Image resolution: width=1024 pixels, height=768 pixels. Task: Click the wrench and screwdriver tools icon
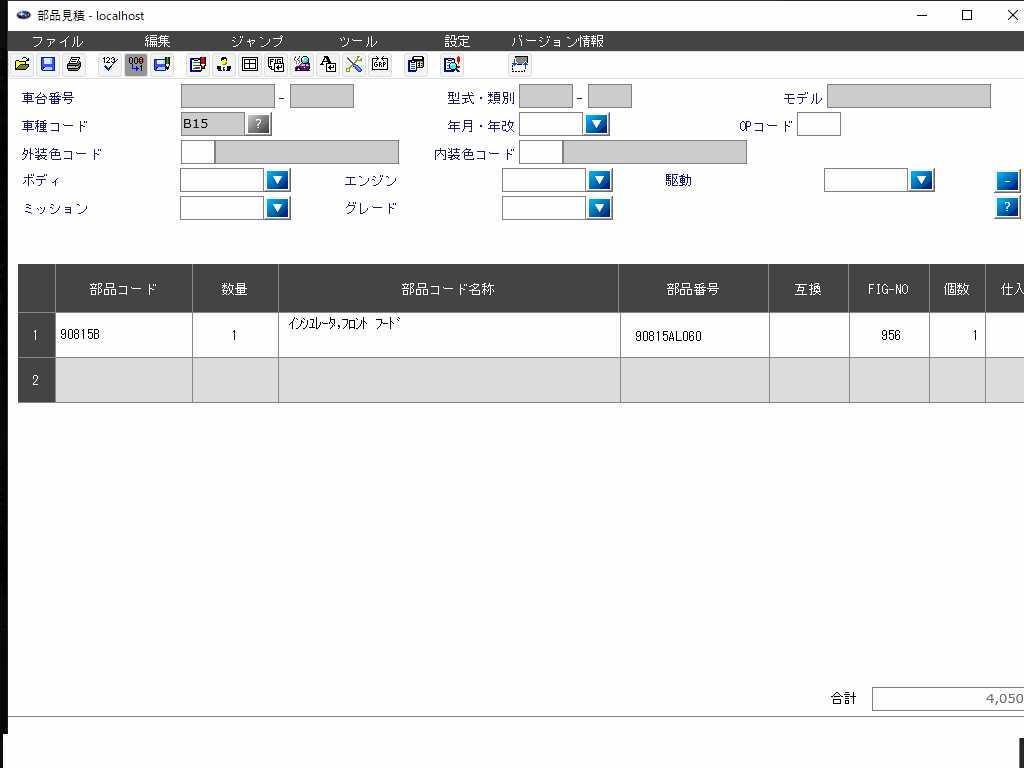pos(354,65)
